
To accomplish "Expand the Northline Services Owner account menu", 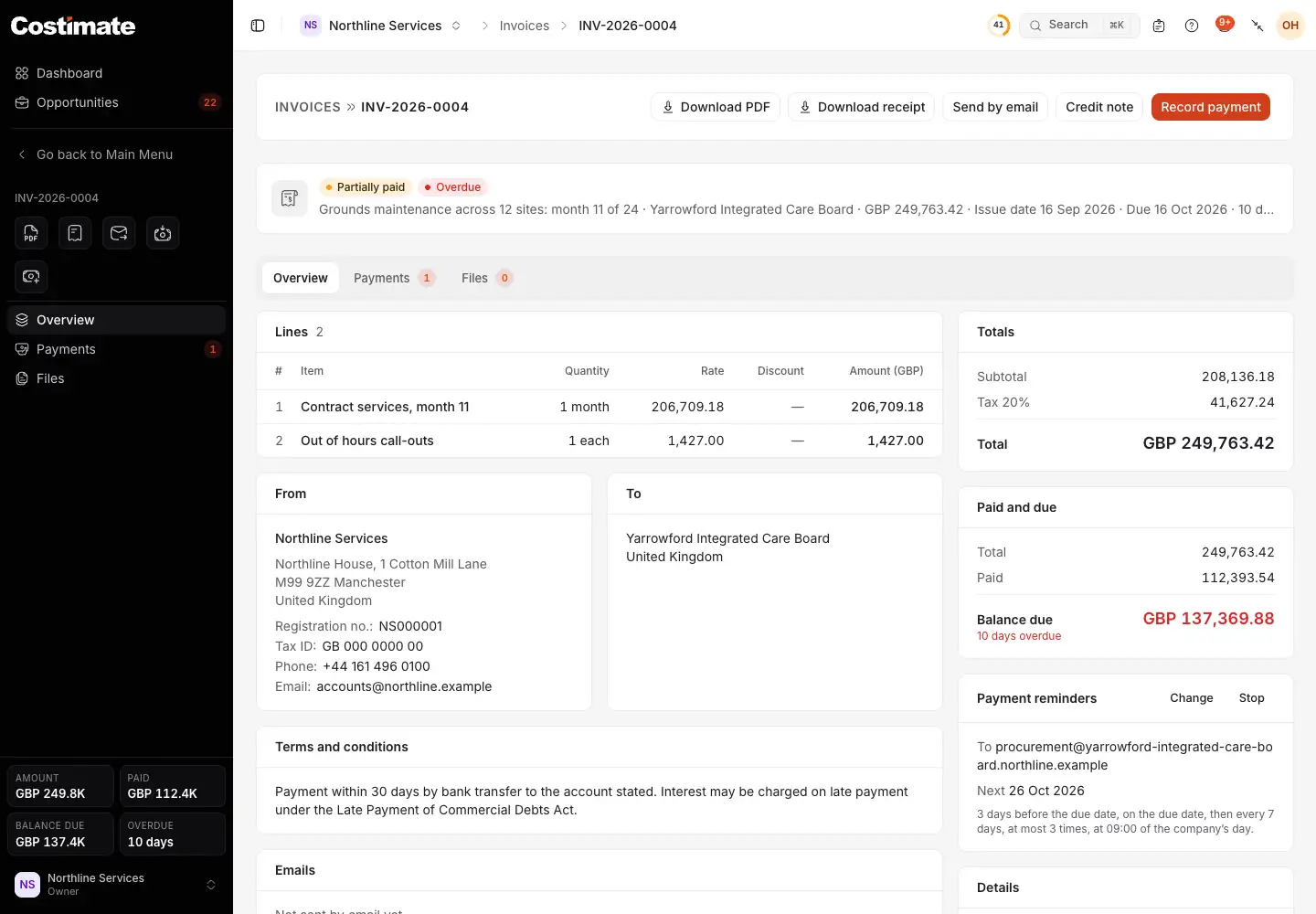I will point(116,884).
